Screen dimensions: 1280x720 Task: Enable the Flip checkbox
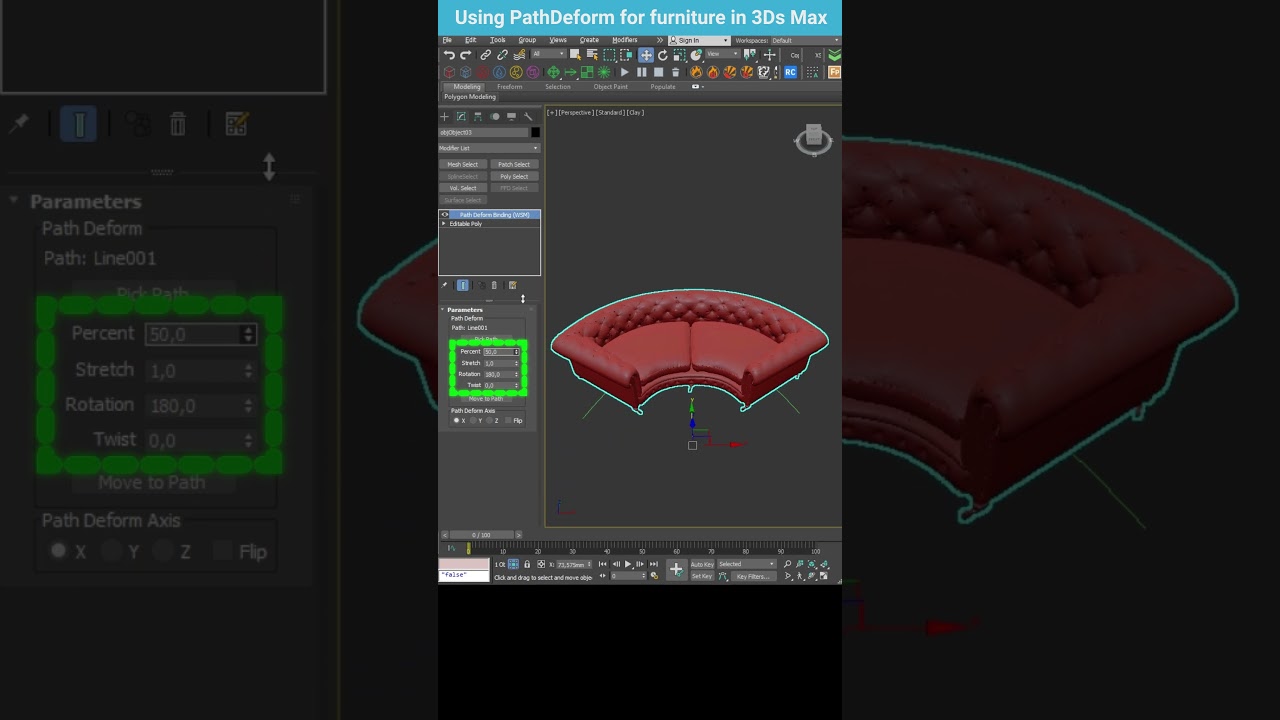point(509,420)
